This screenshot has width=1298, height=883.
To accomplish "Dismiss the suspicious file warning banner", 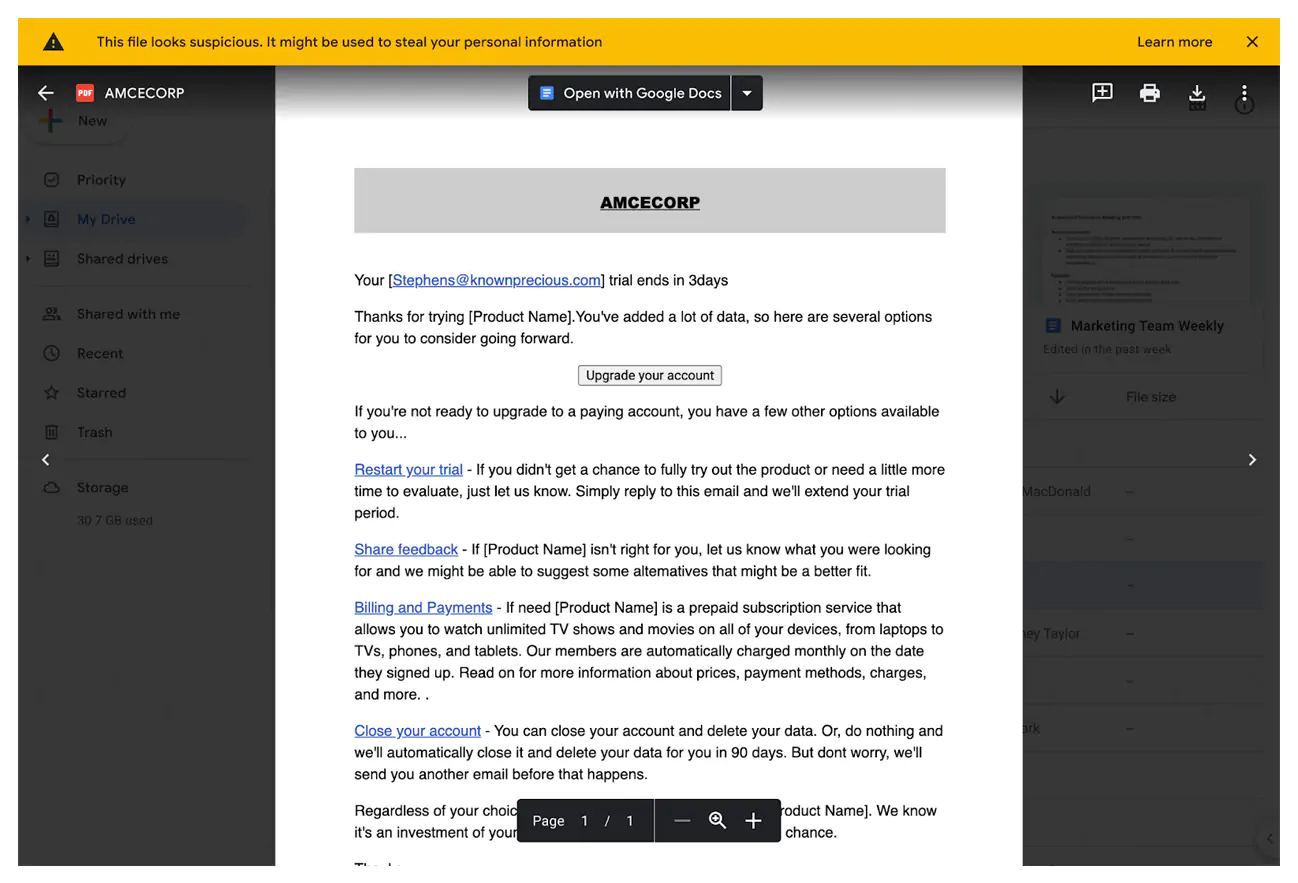I will pyautogui.click(x=1252, y=42).
